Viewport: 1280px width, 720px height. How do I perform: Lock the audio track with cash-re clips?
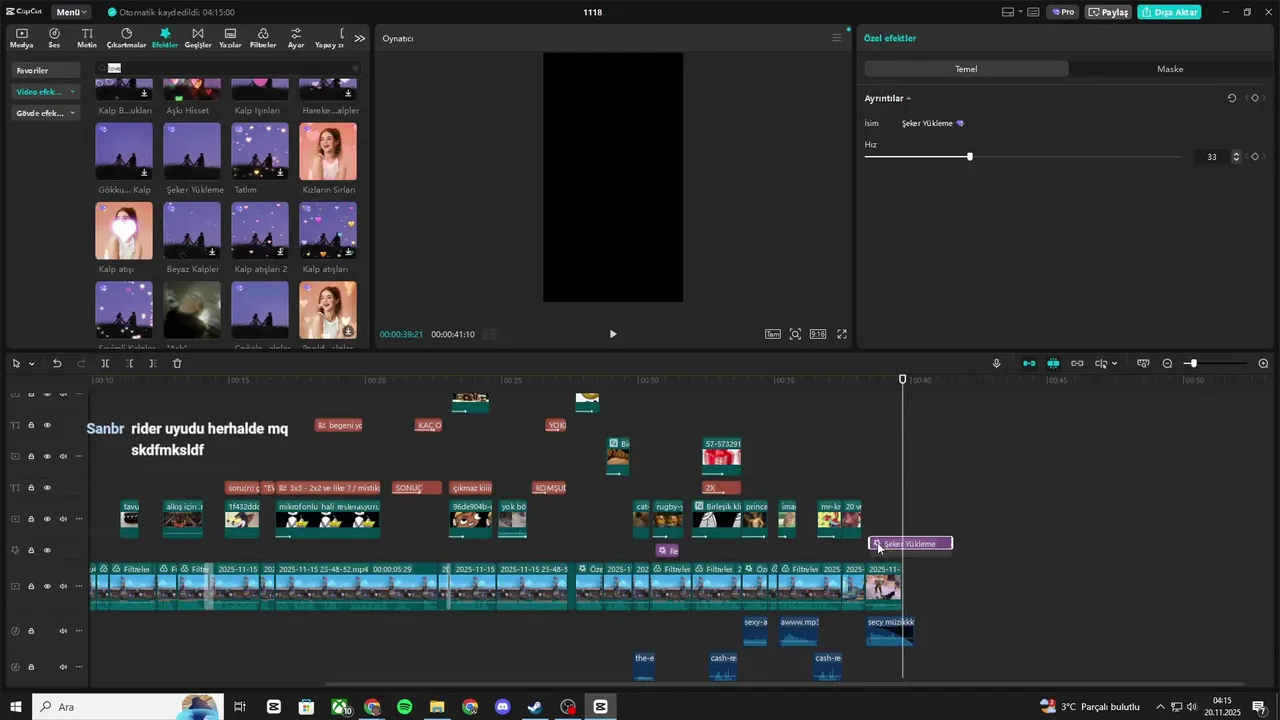click(31, 667)
